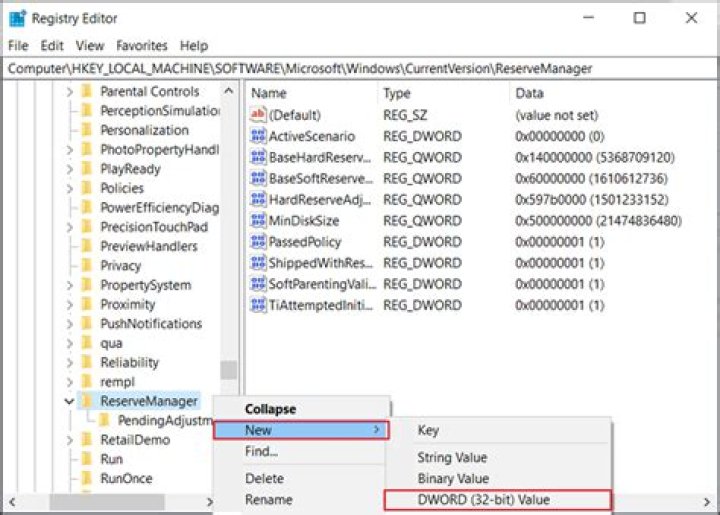The width and height of the screenshot is (720, 515).
Task: Expand the PlayReady key
Action: (69, 169)
